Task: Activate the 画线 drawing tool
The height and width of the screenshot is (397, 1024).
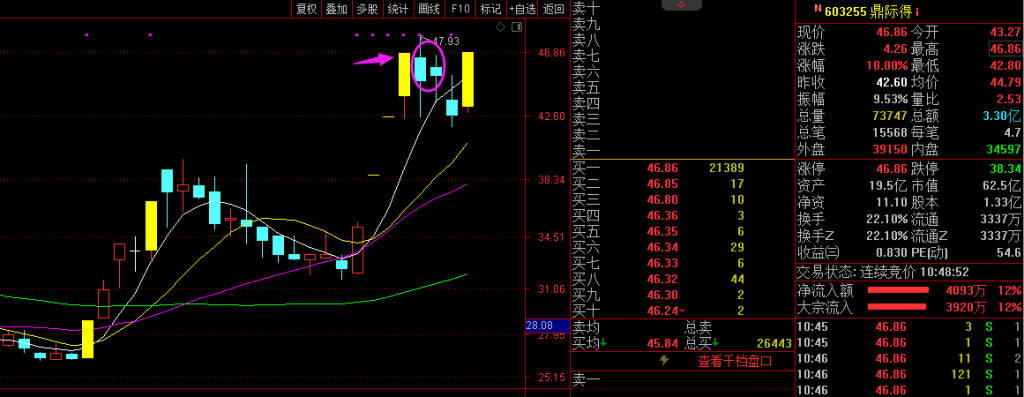Action: [x=428, y=8]
